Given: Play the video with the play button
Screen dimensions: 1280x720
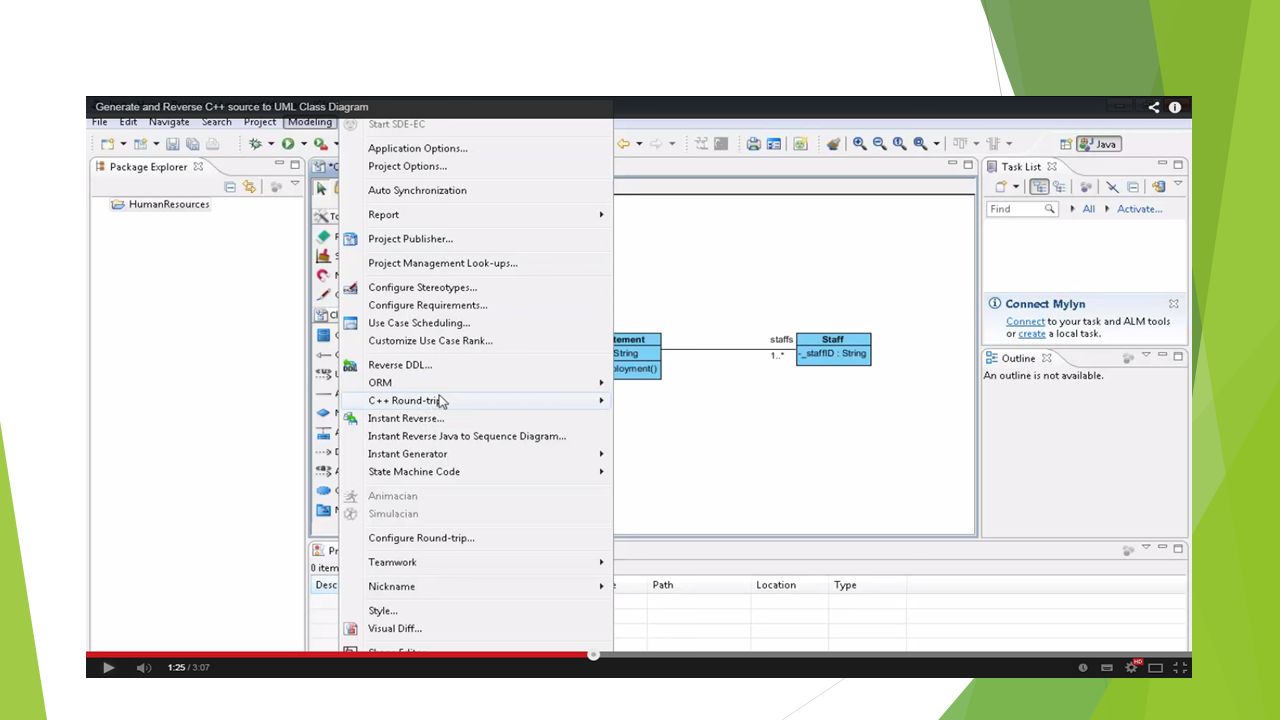Looking at the screenshot, I should (109, 667).
